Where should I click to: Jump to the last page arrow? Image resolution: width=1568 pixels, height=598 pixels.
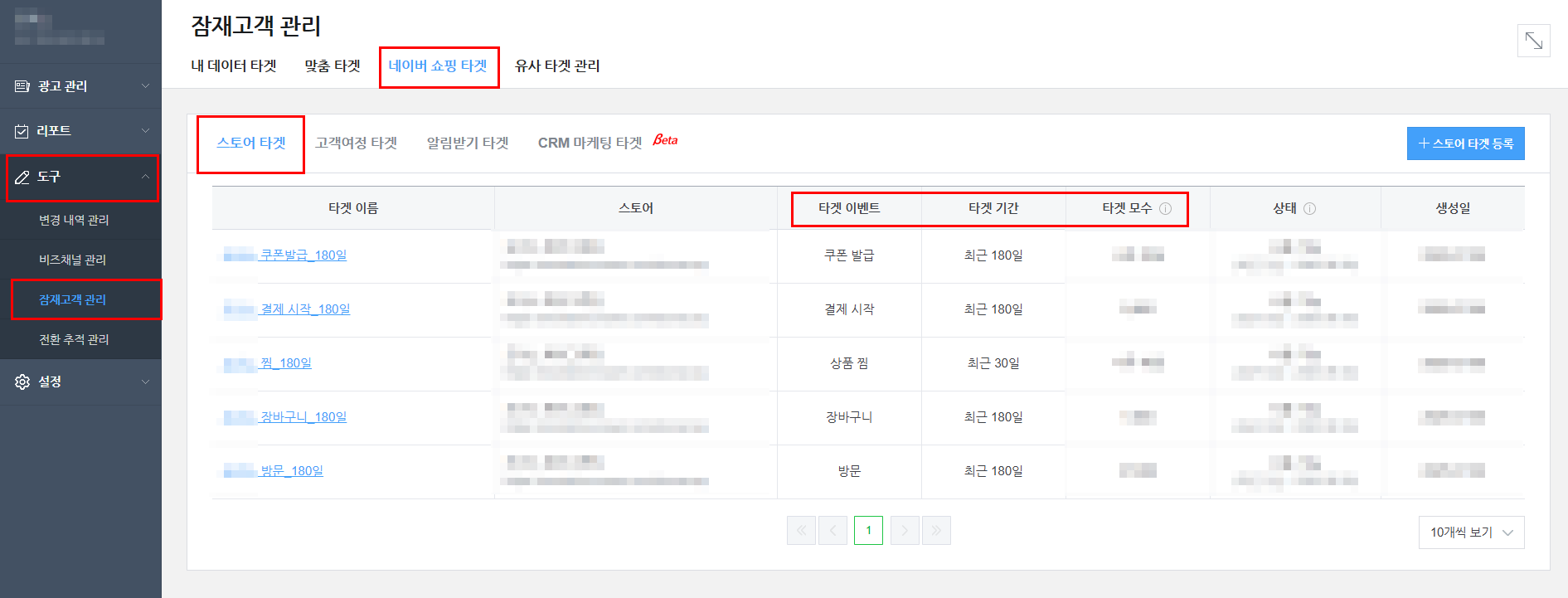[x=936, y=531]
